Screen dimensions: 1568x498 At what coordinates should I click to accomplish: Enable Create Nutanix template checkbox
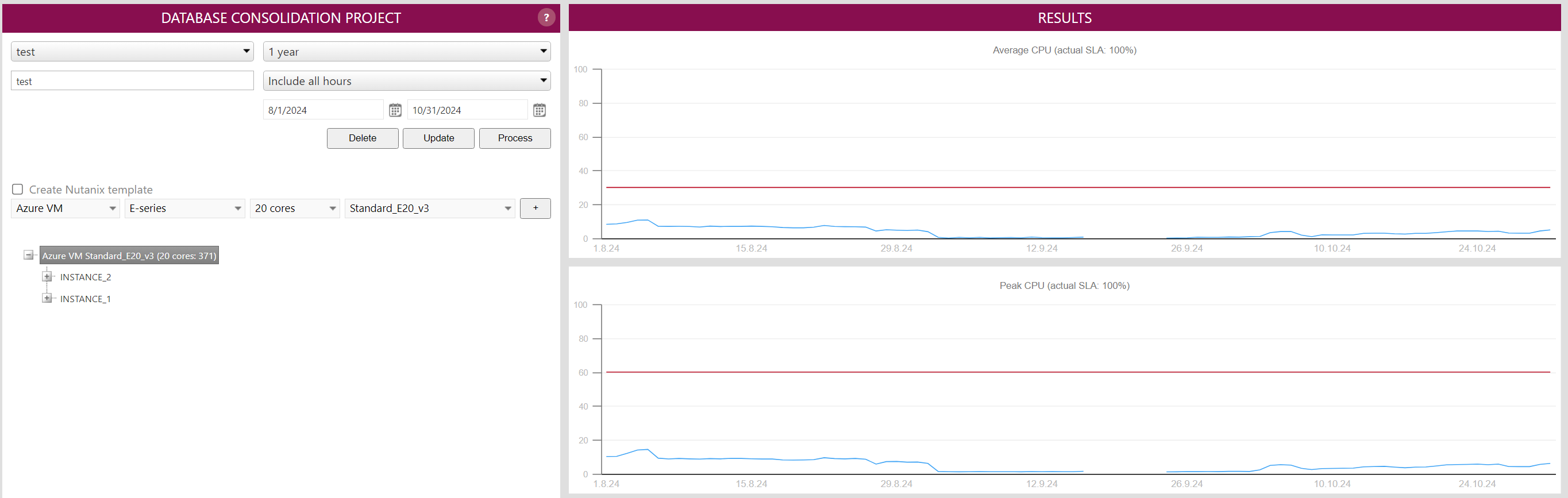pos(18,190)
